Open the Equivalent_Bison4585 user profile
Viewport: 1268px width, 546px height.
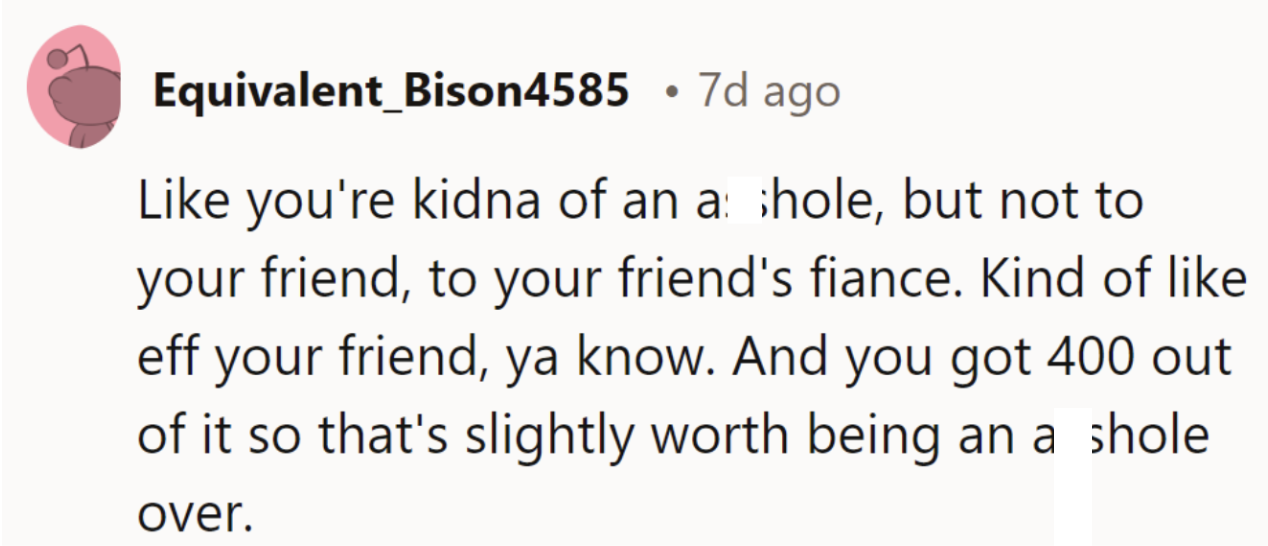coord(391,92)
